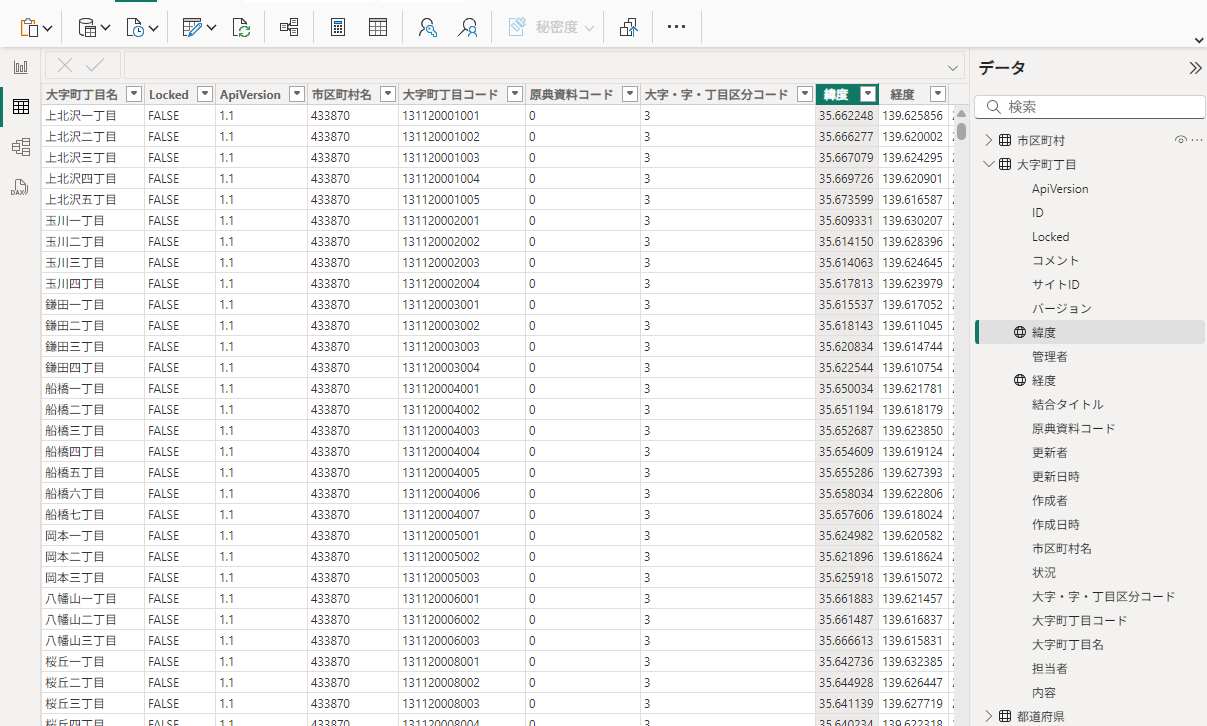Click the 検索 search field in データ pane
The height and width of the screenshot is (726, 1207).
click(1090, 106)
